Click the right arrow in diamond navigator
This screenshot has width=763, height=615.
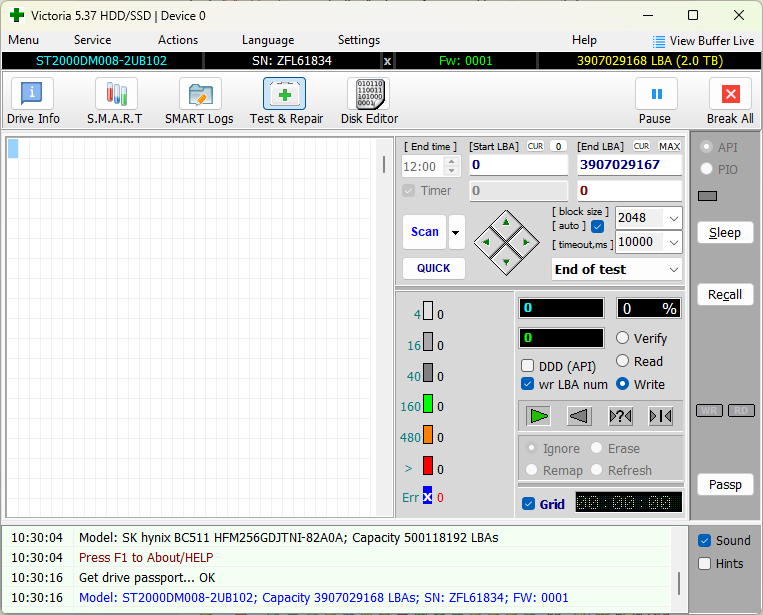pyautogui.click(x=526, y=242)
